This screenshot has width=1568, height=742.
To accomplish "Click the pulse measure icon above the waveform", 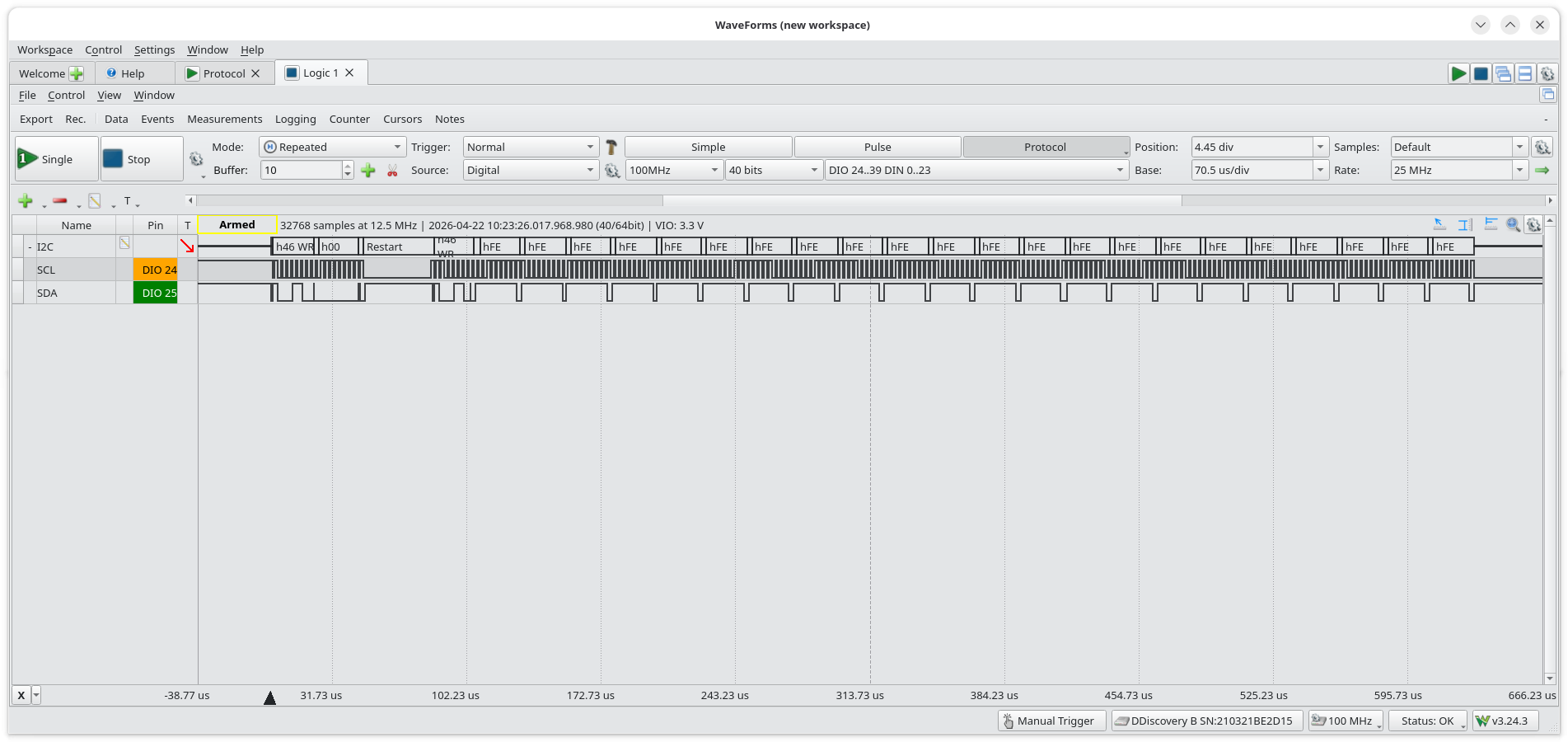I will click(x=1491, y=224).
